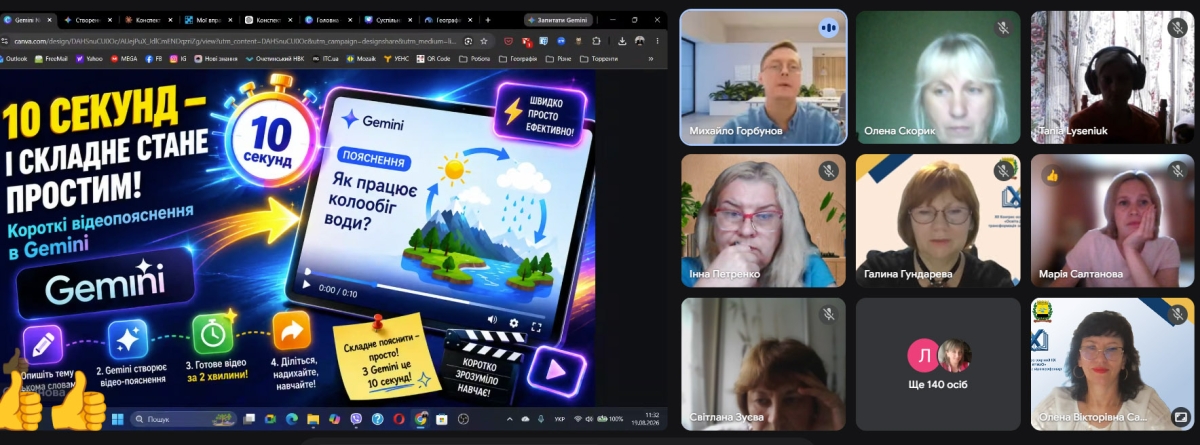Open OBS Studio from the taskbar

463,420
